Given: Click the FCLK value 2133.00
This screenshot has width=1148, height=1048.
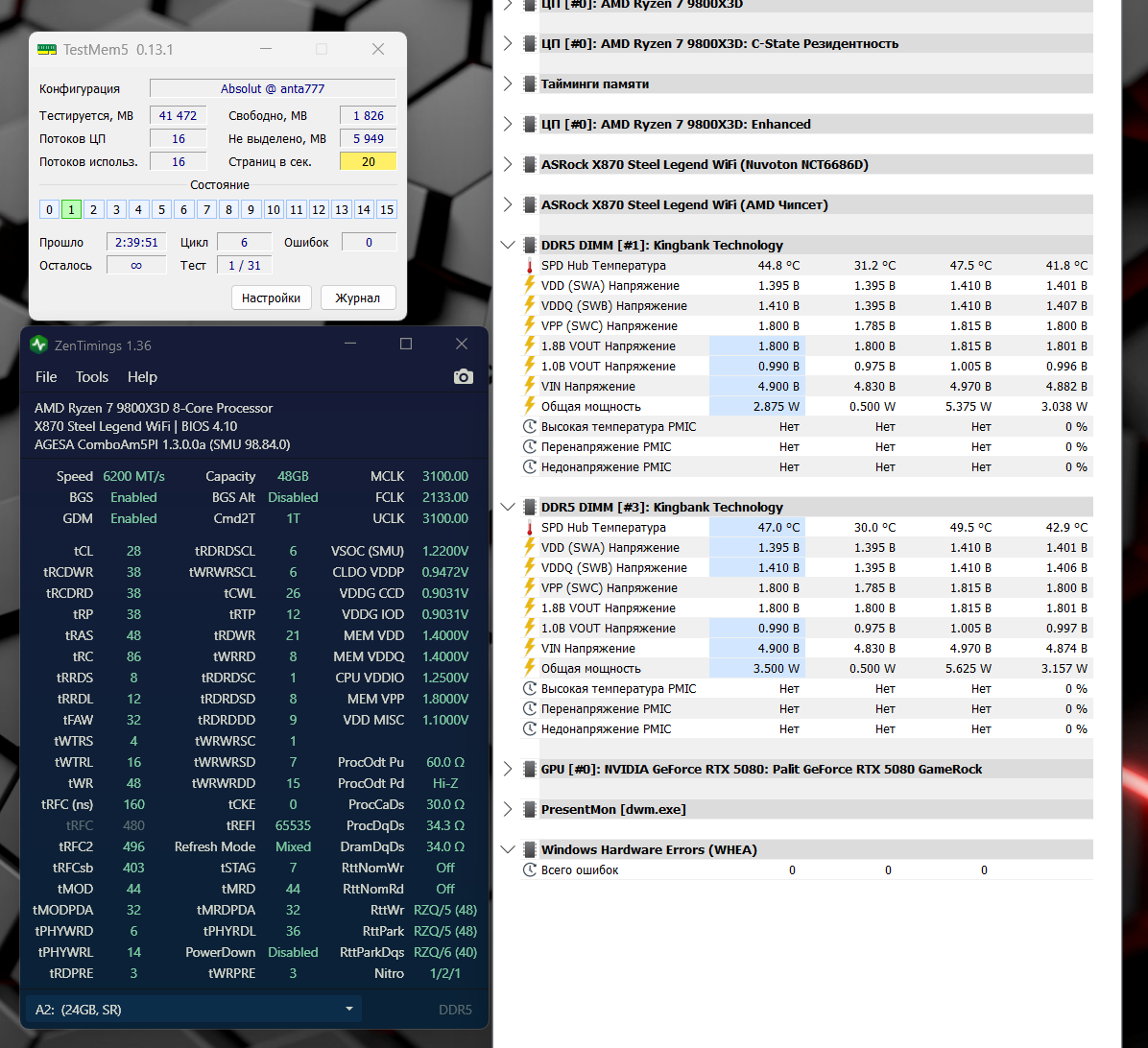Looking at the screenshot, I should (445, 498).
